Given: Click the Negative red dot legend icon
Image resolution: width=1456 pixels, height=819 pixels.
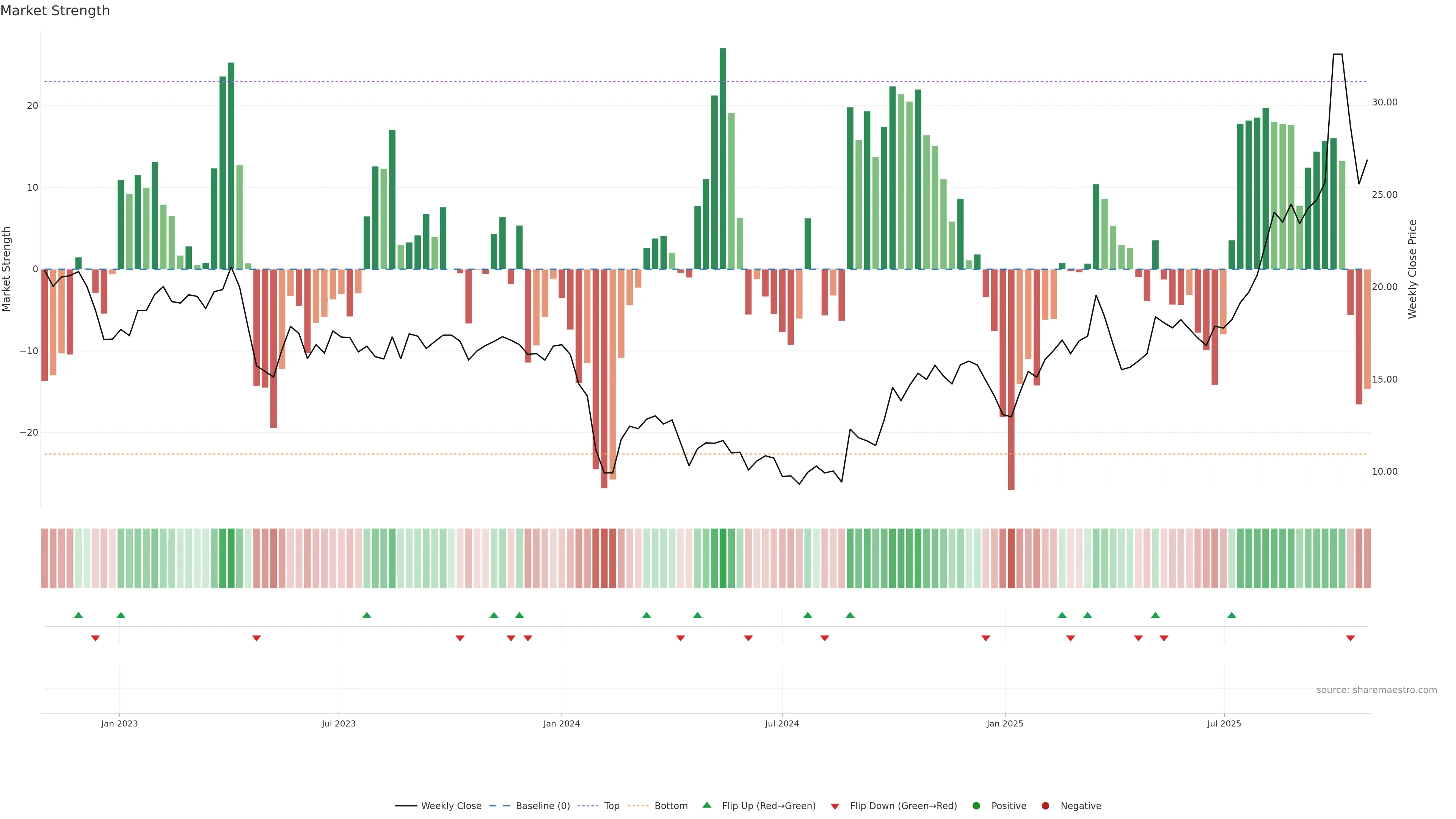Looking at the screenshot, I should 1045,805.
